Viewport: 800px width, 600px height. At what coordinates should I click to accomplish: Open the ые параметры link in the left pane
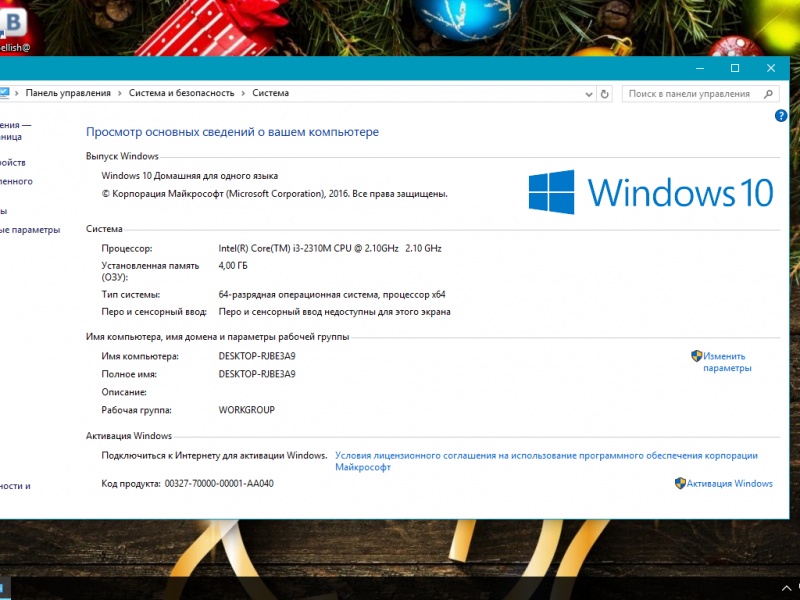pyautogui.click(x=30, y=230)
